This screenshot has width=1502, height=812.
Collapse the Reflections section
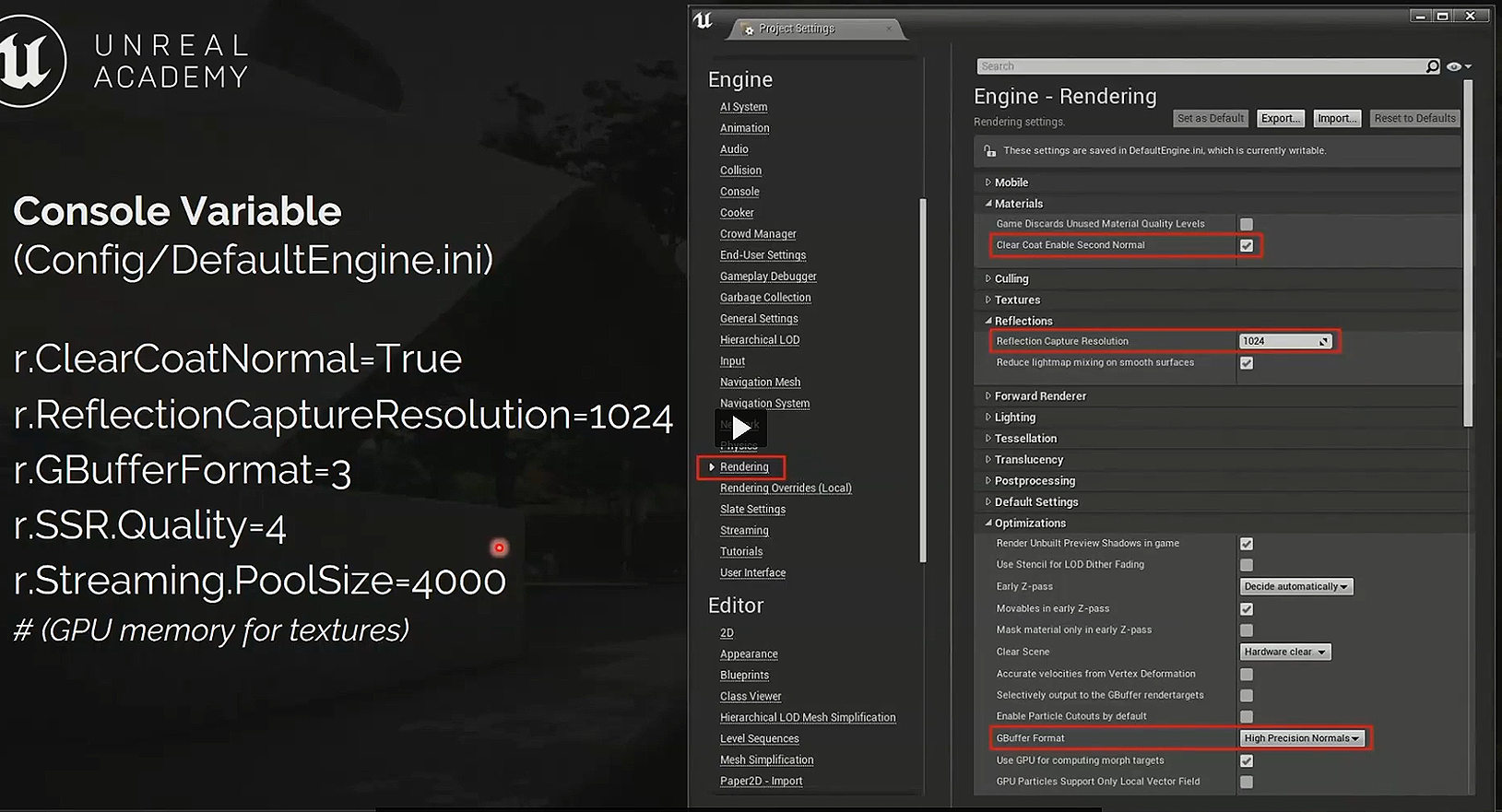point(988,321)
